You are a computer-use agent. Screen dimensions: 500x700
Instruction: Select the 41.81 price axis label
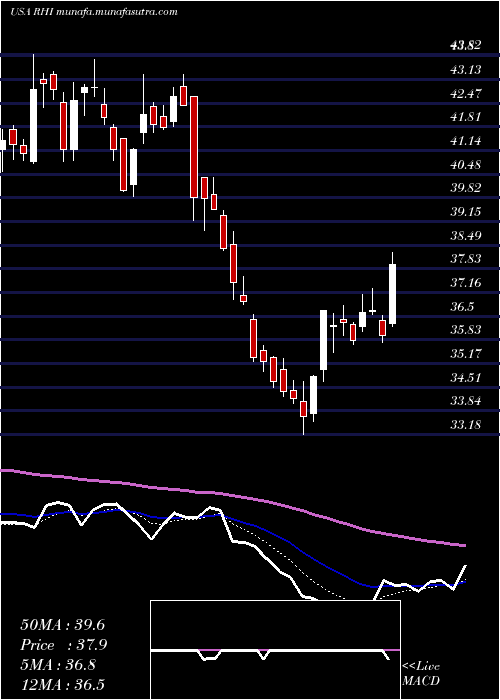tap(466, 117)
